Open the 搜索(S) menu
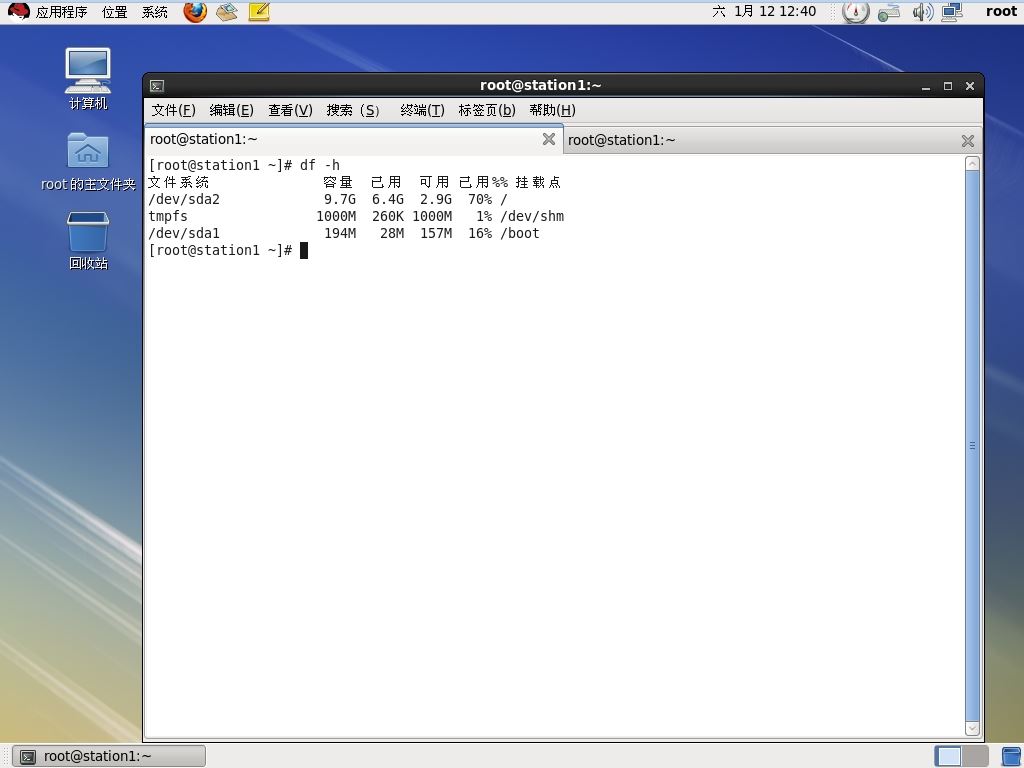 point(353,110)
